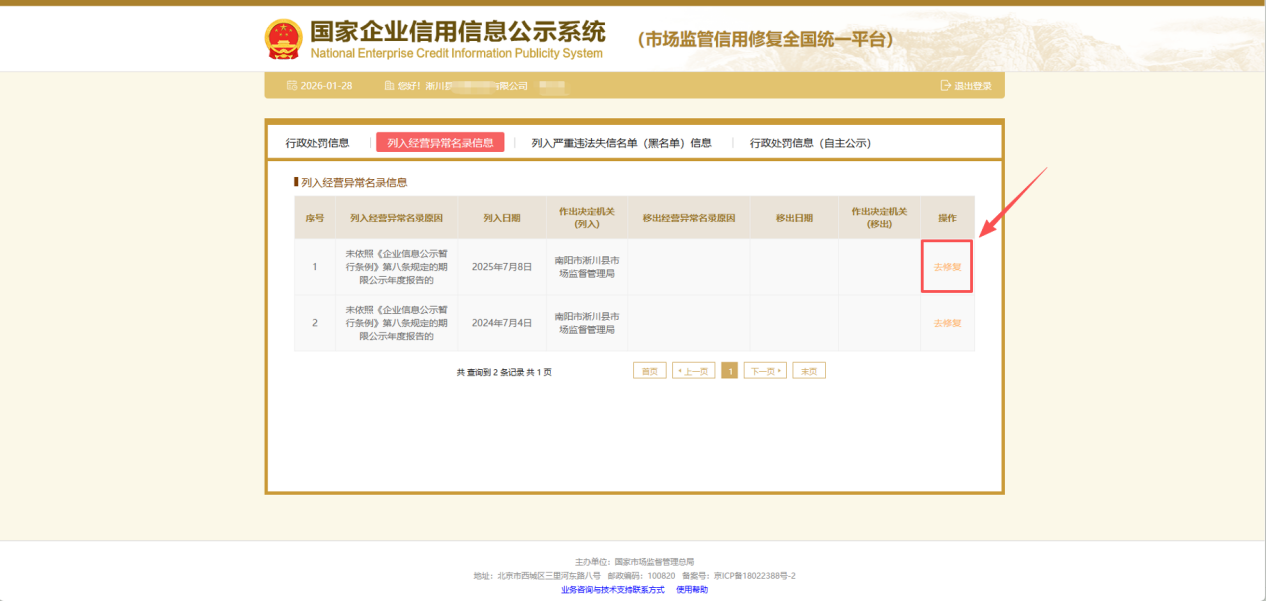Click the 退出登录 logout icon
The height and width of the screenshot is (601, 1266).
pos(945,86)
